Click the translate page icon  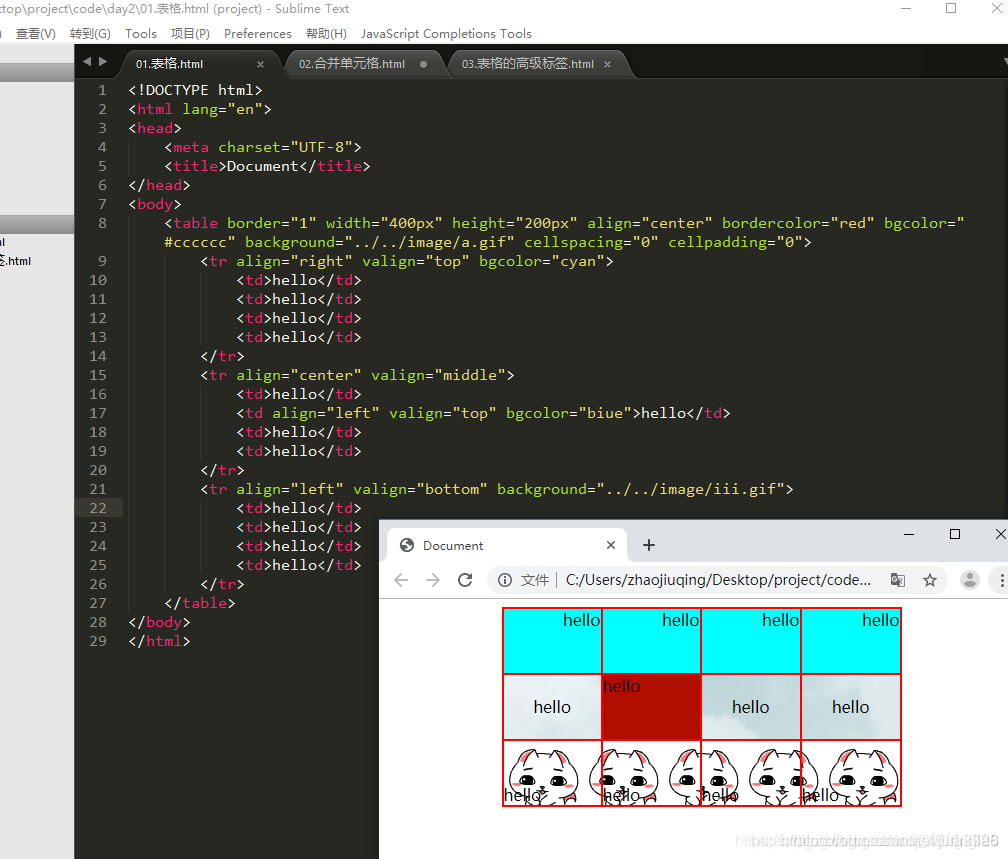point(898,580)
